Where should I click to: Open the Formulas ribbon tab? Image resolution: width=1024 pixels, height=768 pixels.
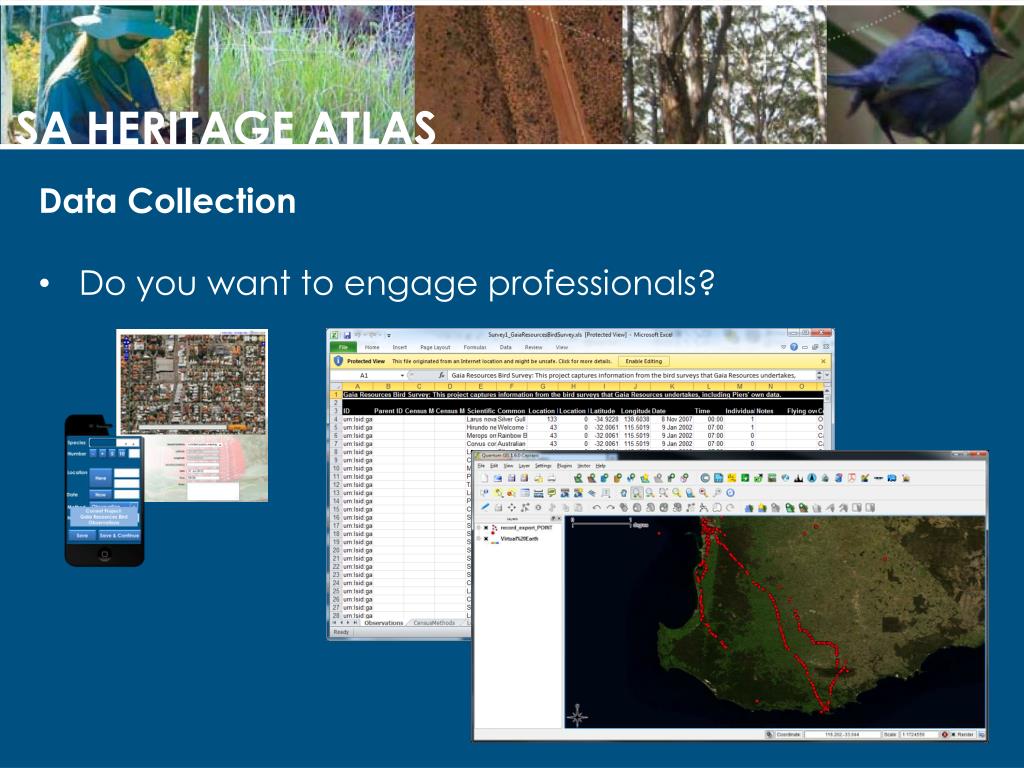pyautogui.click(x=475, y=347)
